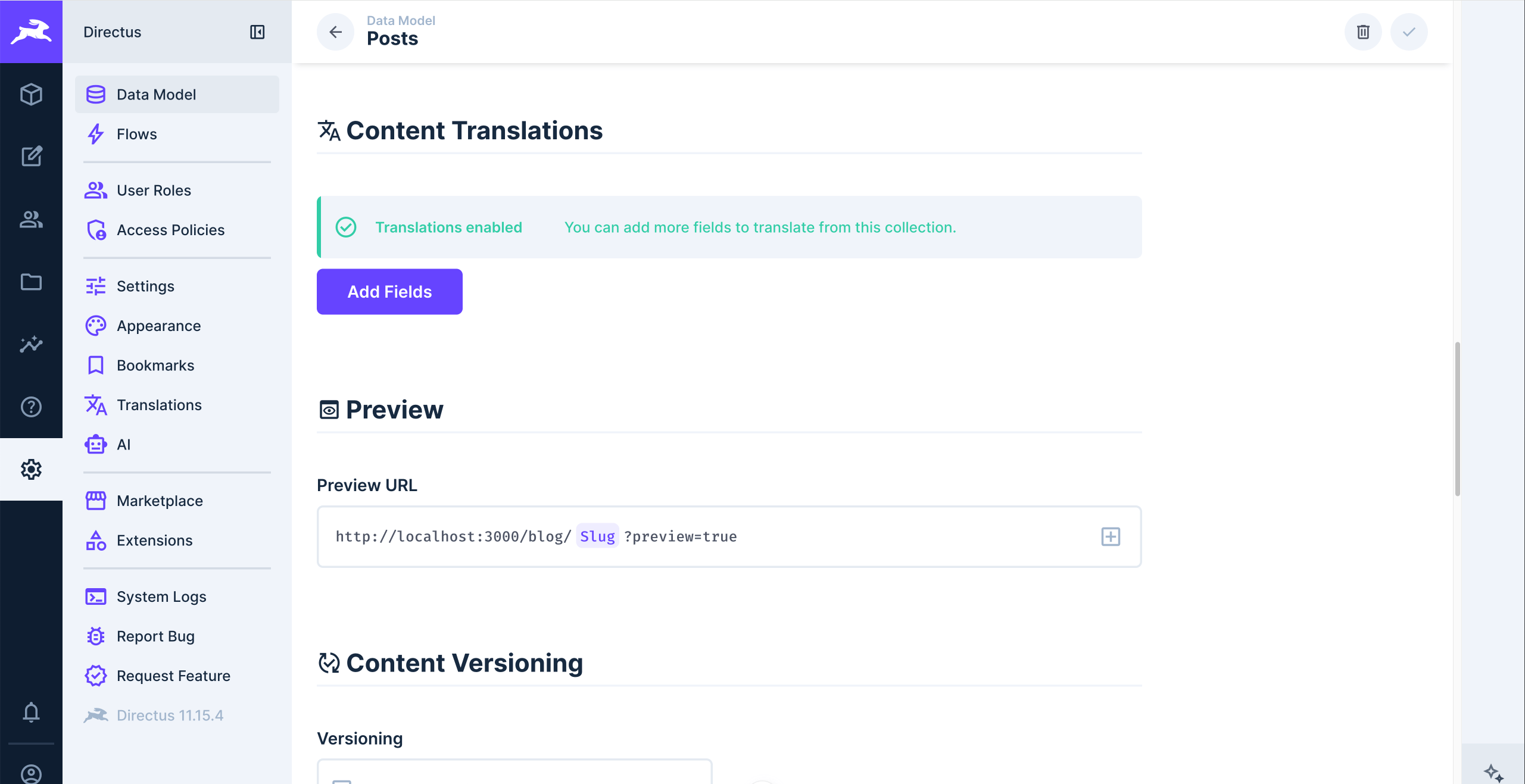Select the Slug variable chip
Image resolution: width=1525 pixels, height=784 pixels.
(597, 536)
